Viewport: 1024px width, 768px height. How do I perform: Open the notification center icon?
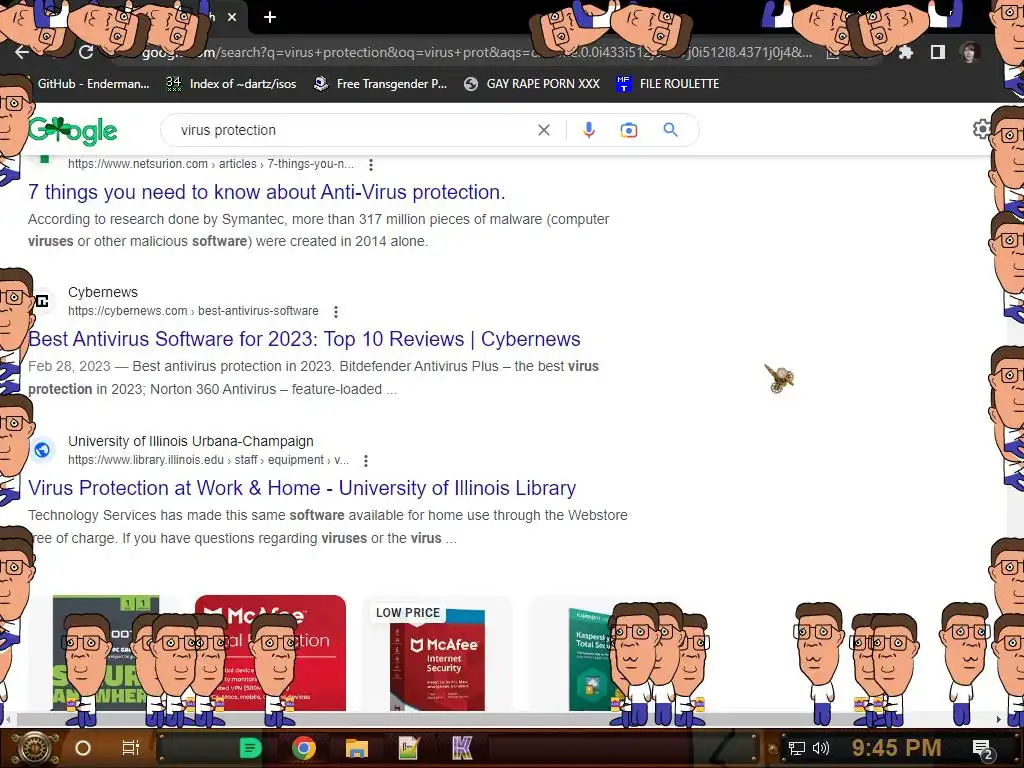click(x=982, y=749)
